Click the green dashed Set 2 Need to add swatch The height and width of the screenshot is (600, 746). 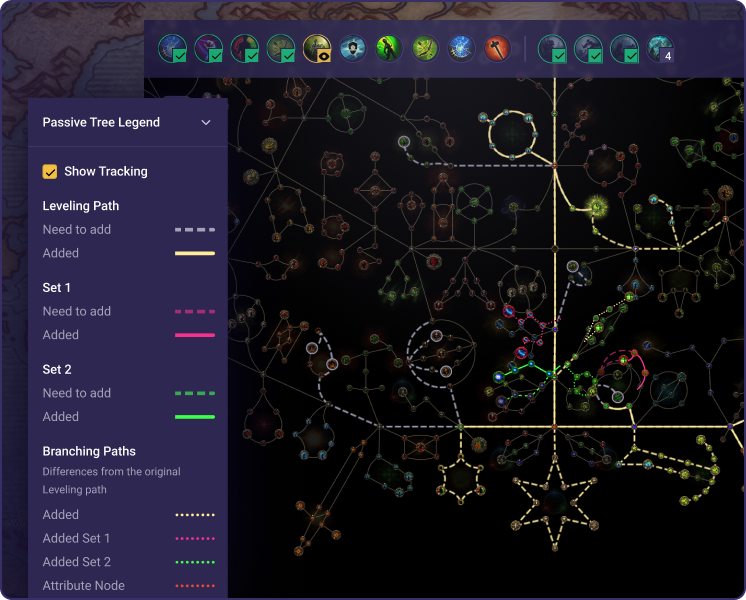(195, 393)
